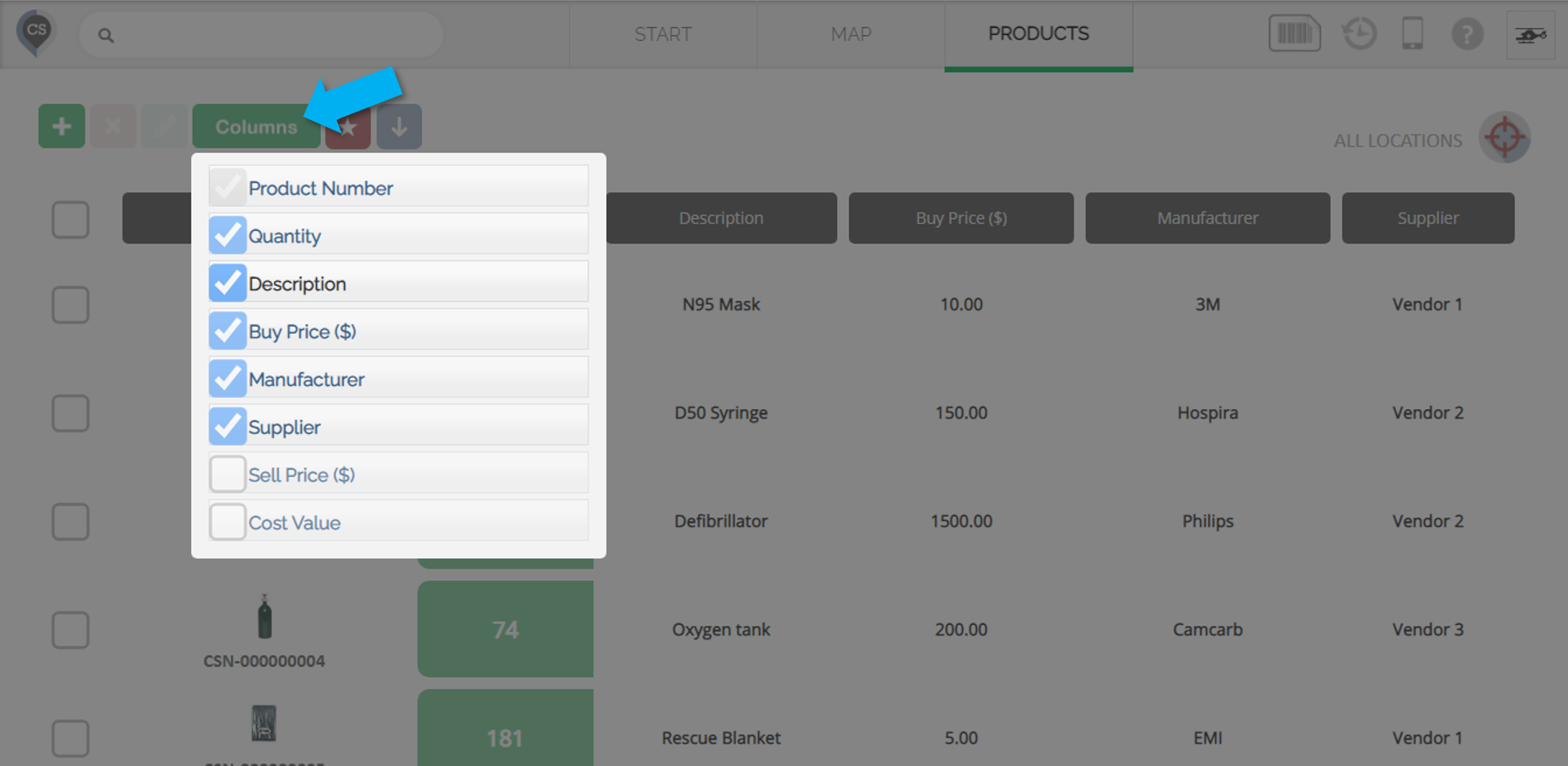Click the 10.00 buy price cell
1568x766 pixels.
[961, 304]
